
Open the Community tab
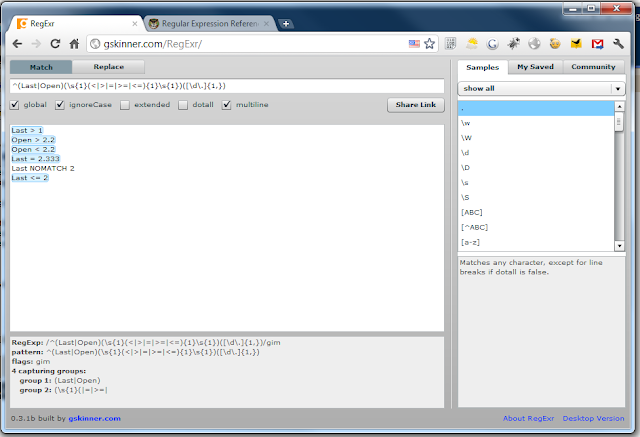(593, 67)
